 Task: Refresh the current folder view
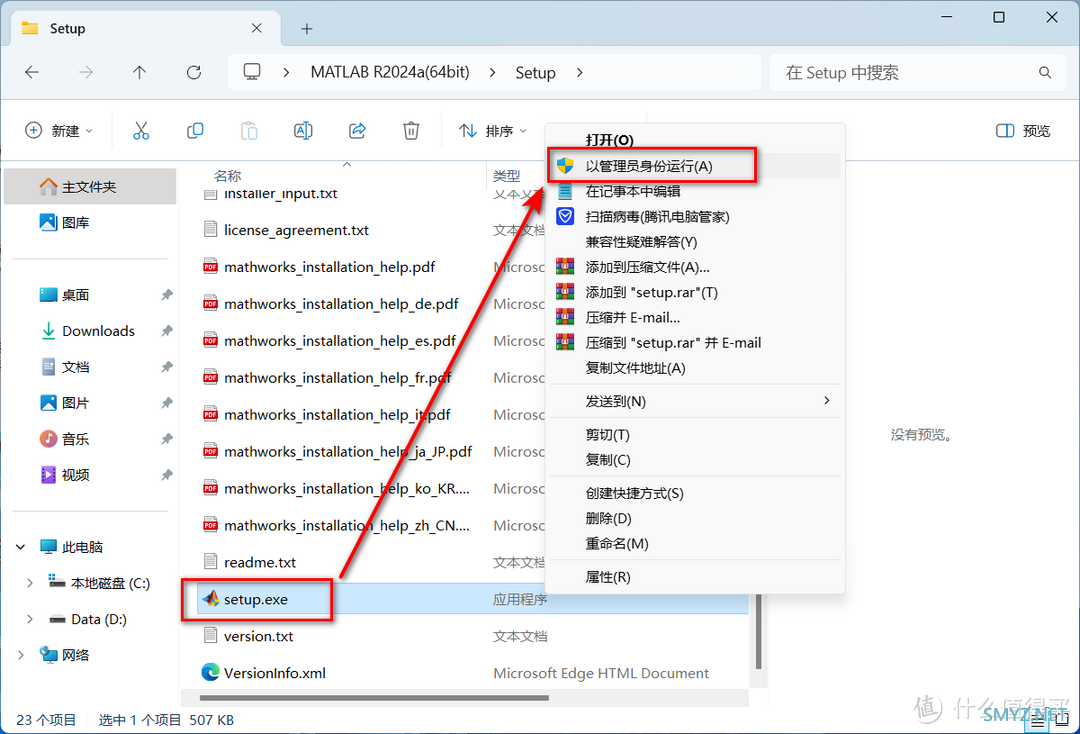[x=194, y=72]
